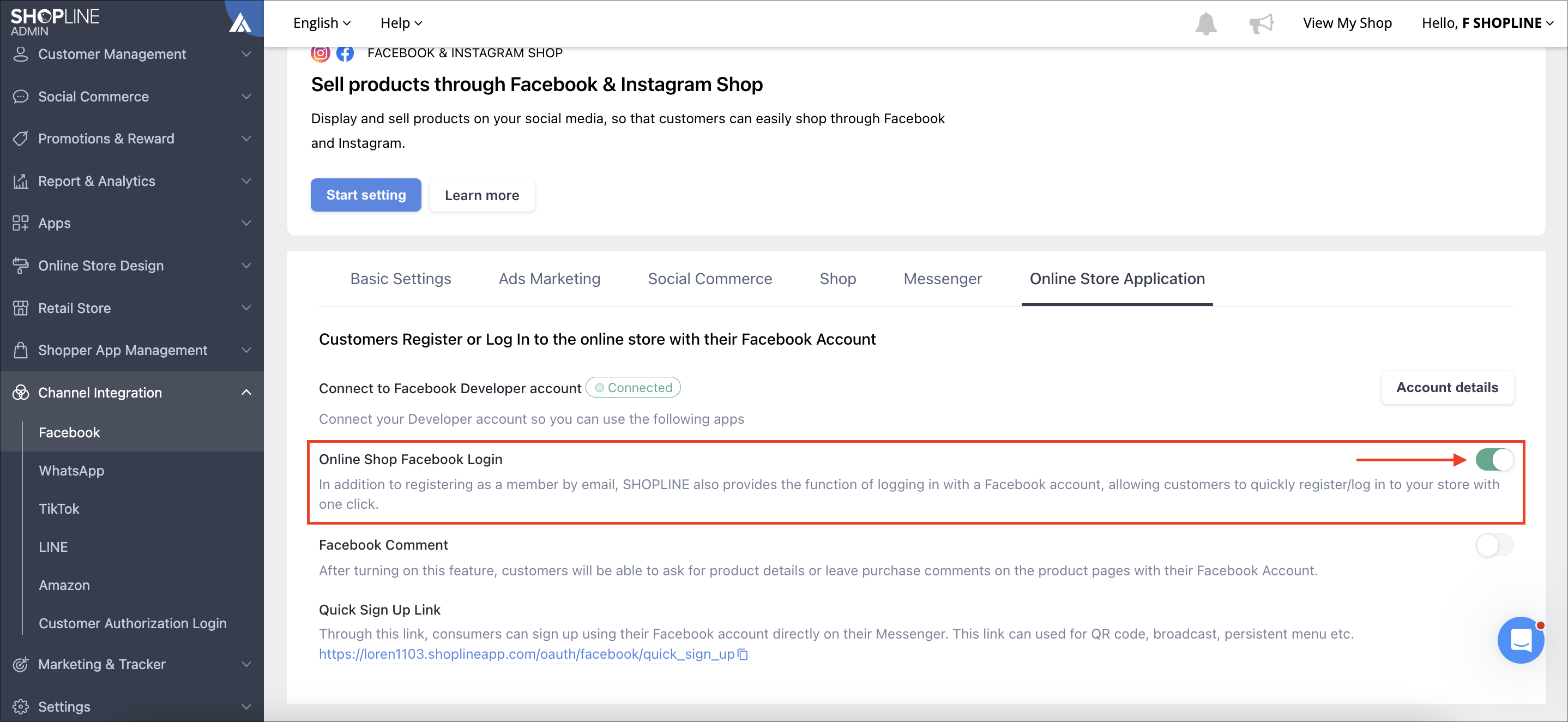Click the Channel Integration icon
Viewport: 1568px width, 722px height.
[21, 393]
